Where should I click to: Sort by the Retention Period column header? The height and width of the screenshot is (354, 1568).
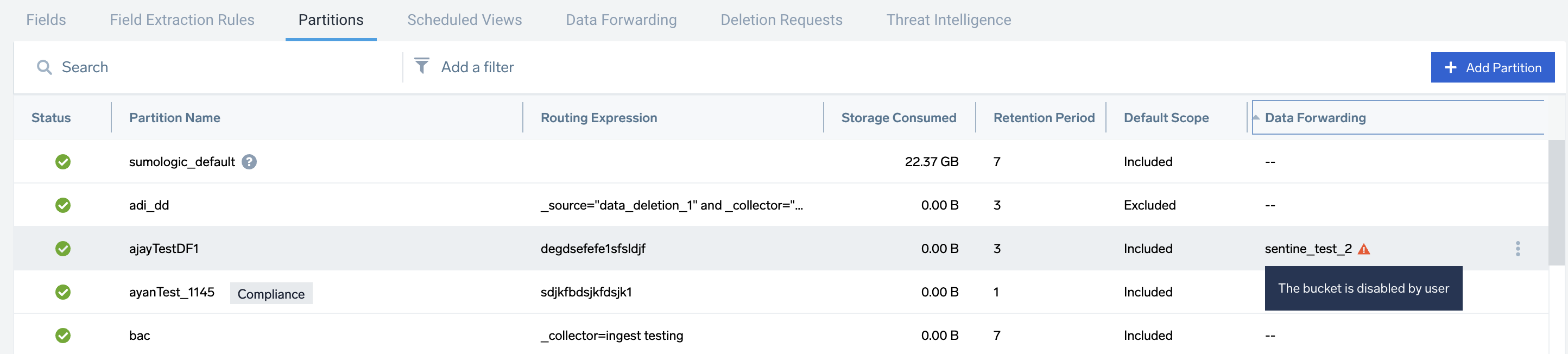pos(1042,117)
